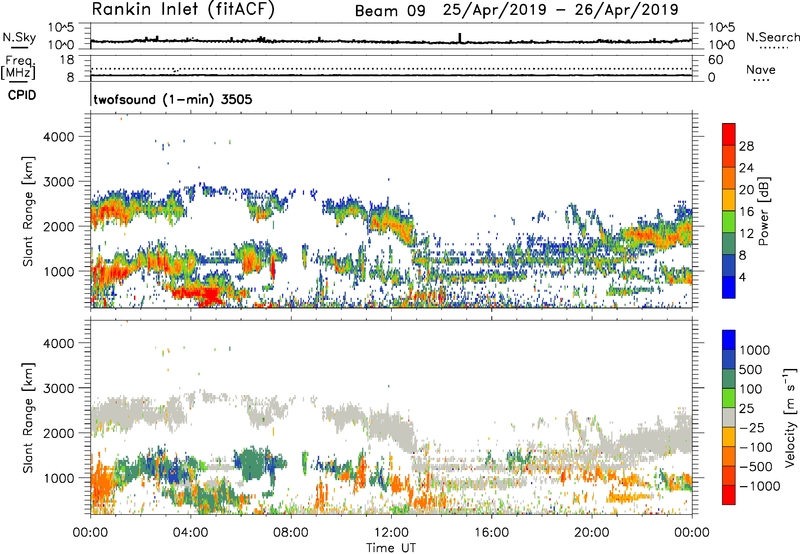800x554 pixels.
Task: Click the noise spike near 14:45 in N.Sky plot
Action: [460, 38]
